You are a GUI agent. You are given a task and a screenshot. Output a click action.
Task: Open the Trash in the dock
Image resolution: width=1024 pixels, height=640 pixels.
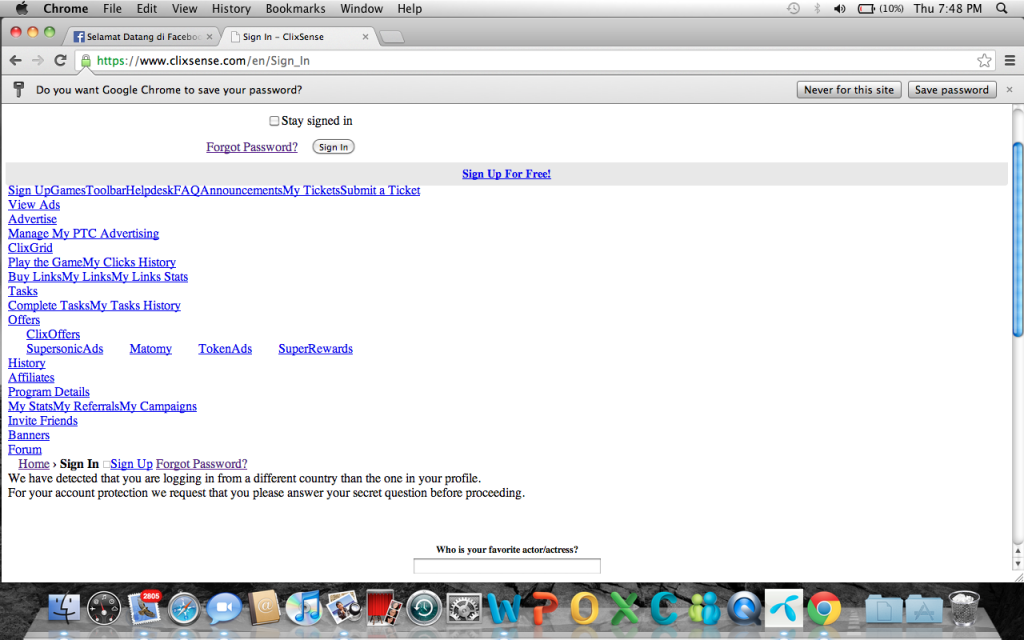[x=964, y=609]
